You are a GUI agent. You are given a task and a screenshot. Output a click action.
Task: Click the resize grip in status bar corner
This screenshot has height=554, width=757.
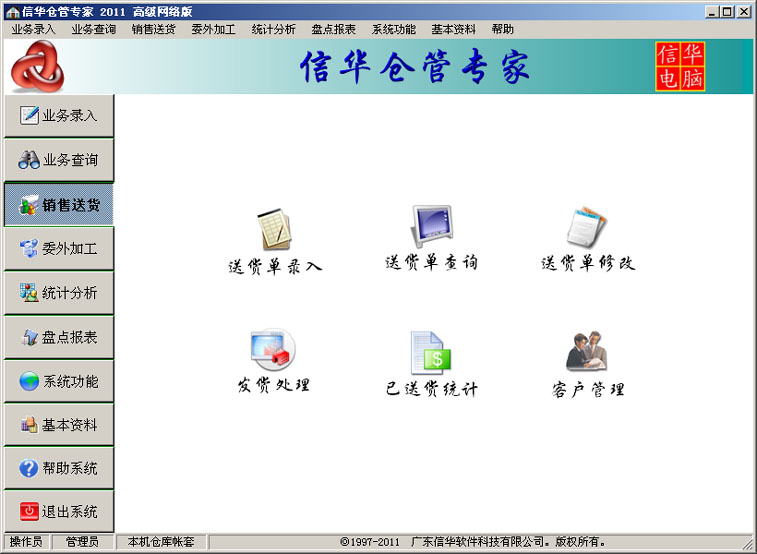[747, 543]
